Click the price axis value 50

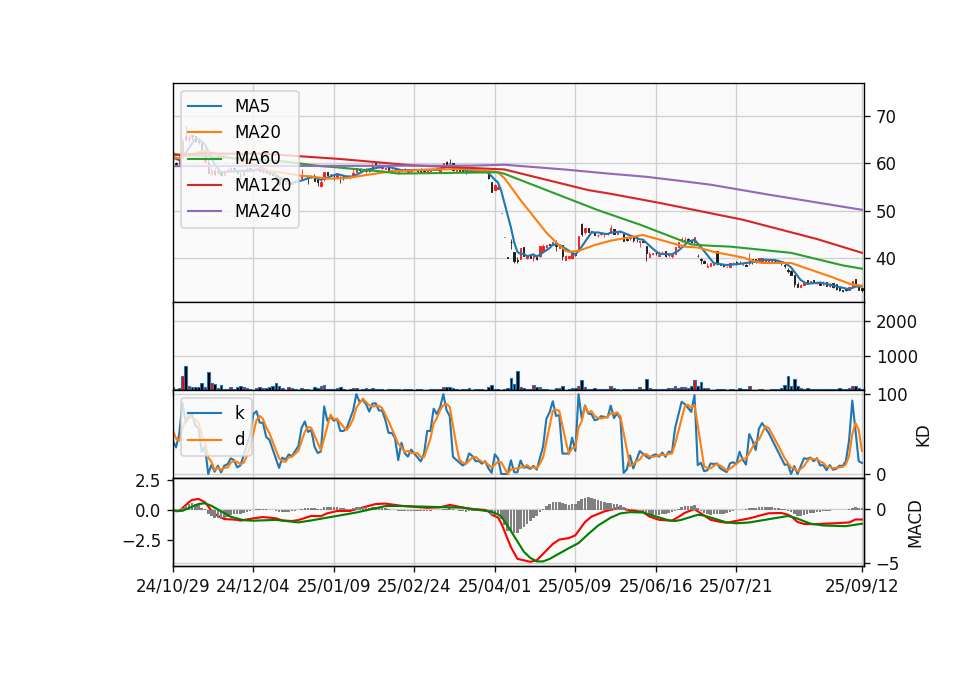point(885,212)
